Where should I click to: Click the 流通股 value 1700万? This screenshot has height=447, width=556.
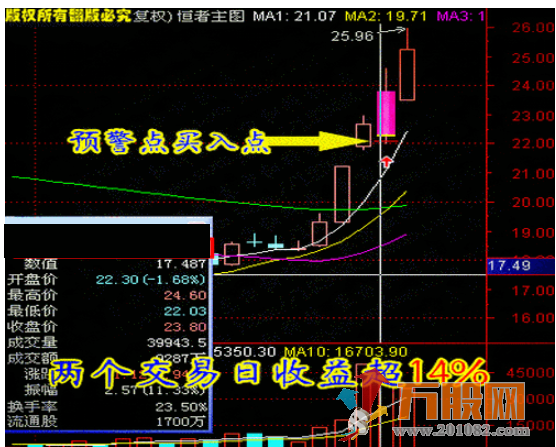(181, 422)
